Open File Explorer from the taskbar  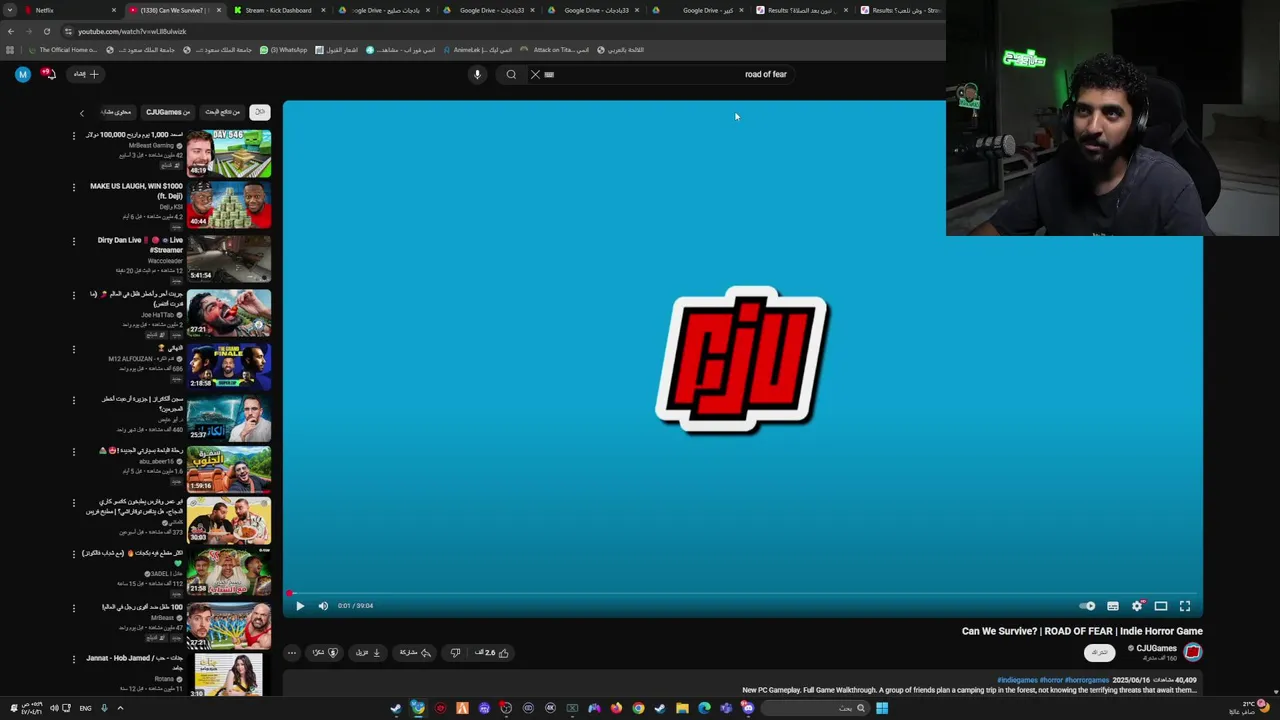coord(682,708)
